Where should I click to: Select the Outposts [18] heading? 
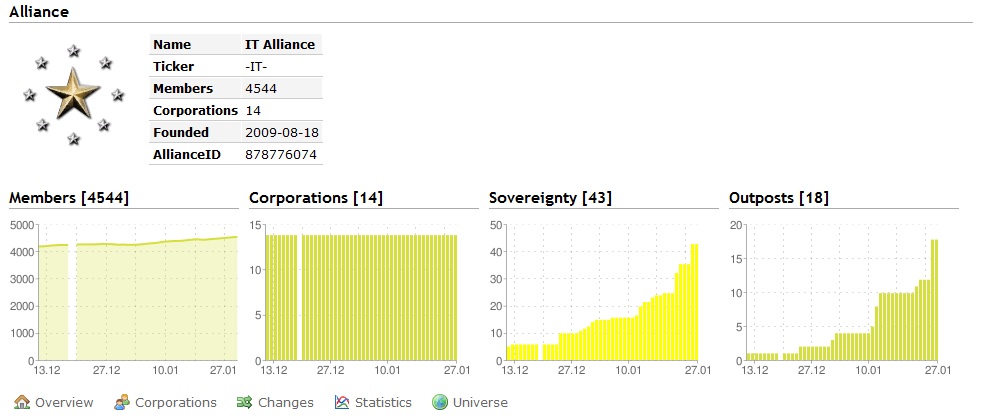point(779,198)
